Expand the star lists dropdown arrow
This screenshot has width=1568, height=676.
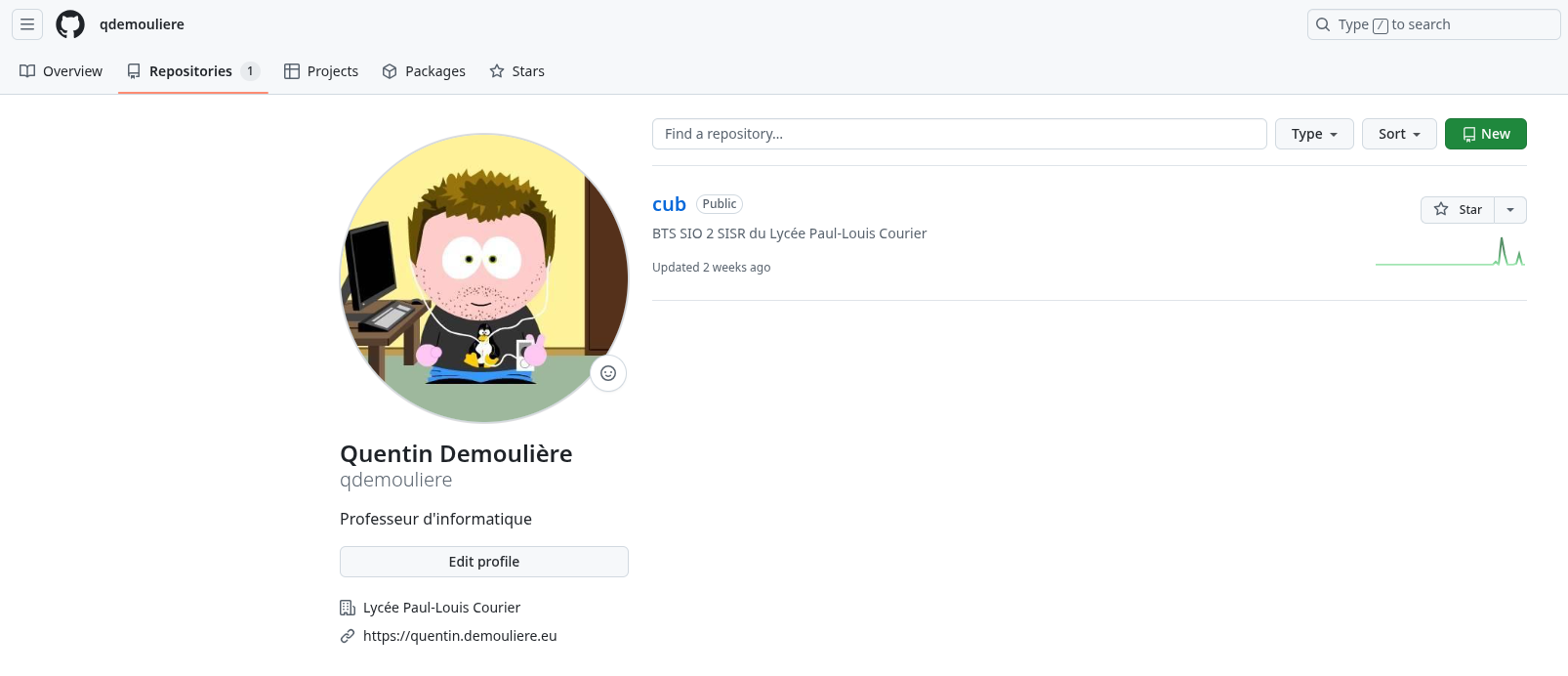(1510, 210)
